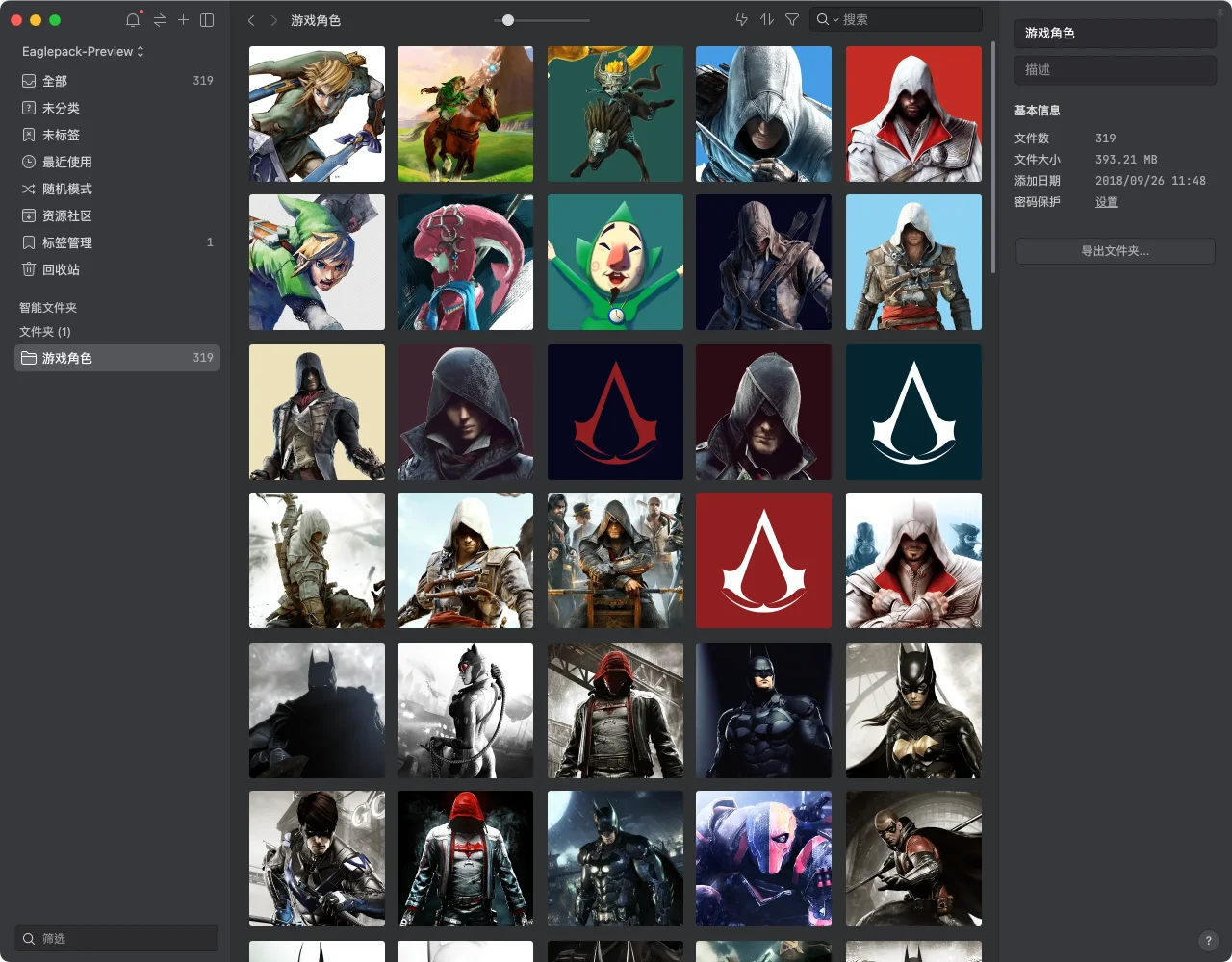Click the thumbnail size slider
The height and width of the screenshot is (962, 1232).
(542, 20)
